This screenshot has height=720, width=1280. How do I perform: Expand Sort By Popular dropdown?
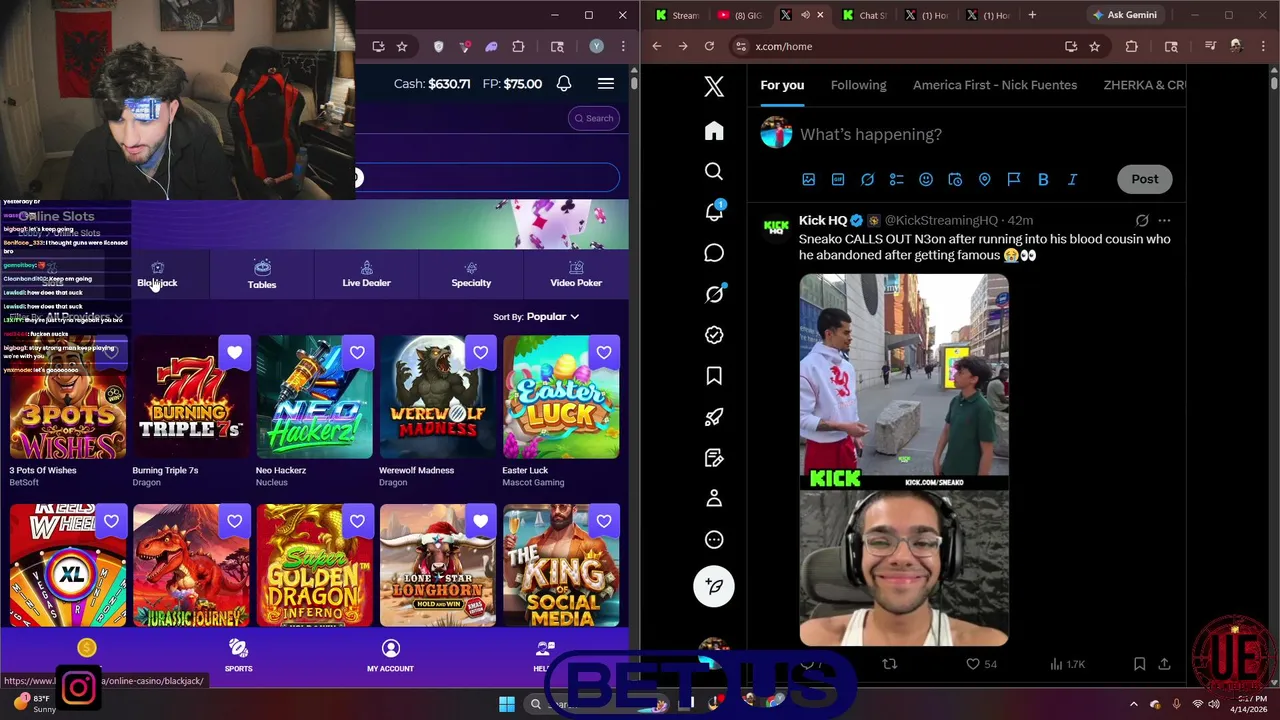(x=536, y=317)
